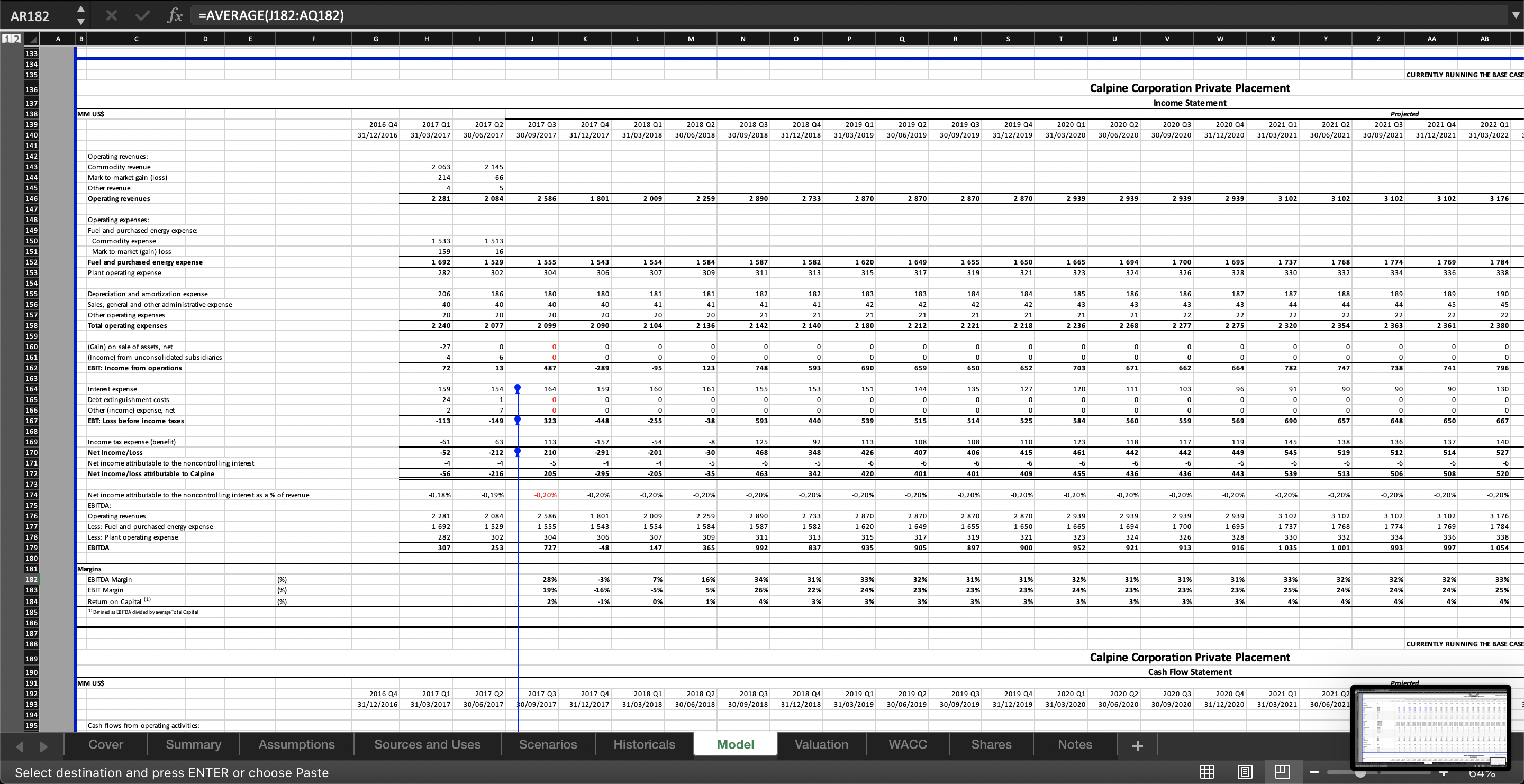Viewport: 1524px width, 784px height.
Task: Adjust the zoom slider handle
Action: coord(1360,772)
